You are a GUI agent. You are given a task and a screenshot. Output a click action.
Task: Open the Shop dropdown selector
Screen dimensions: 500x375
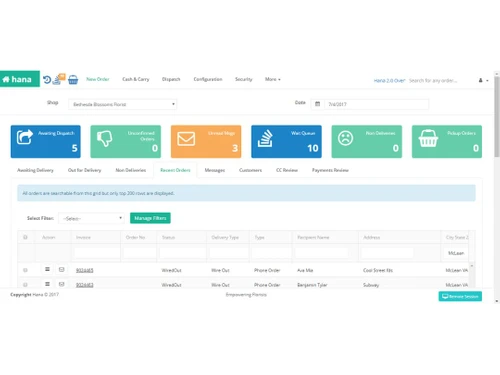pyautogui.click(x=123, y=104)
